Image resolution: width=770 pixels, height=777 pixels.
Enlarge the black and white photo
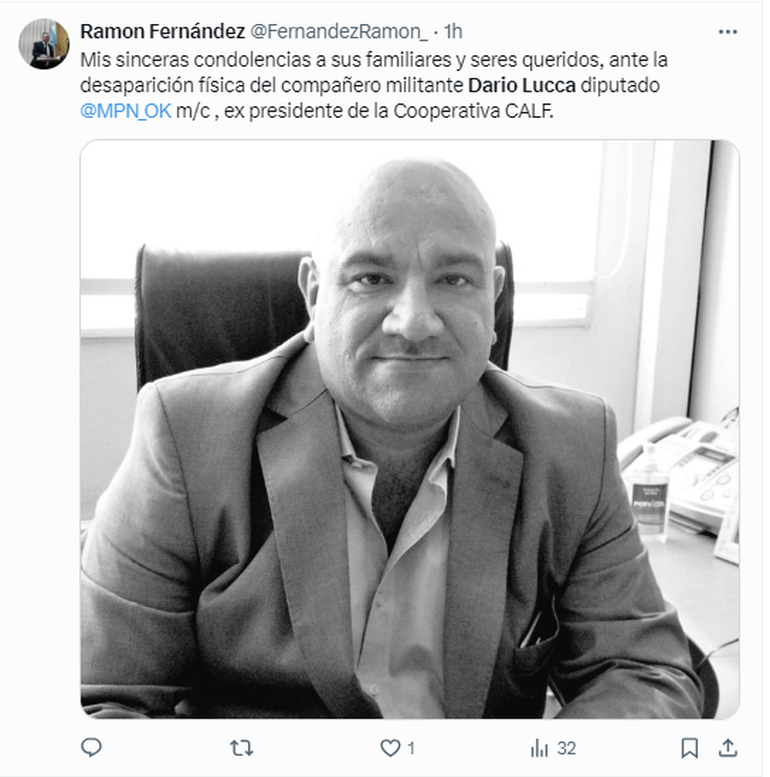[x=410, y=429]
